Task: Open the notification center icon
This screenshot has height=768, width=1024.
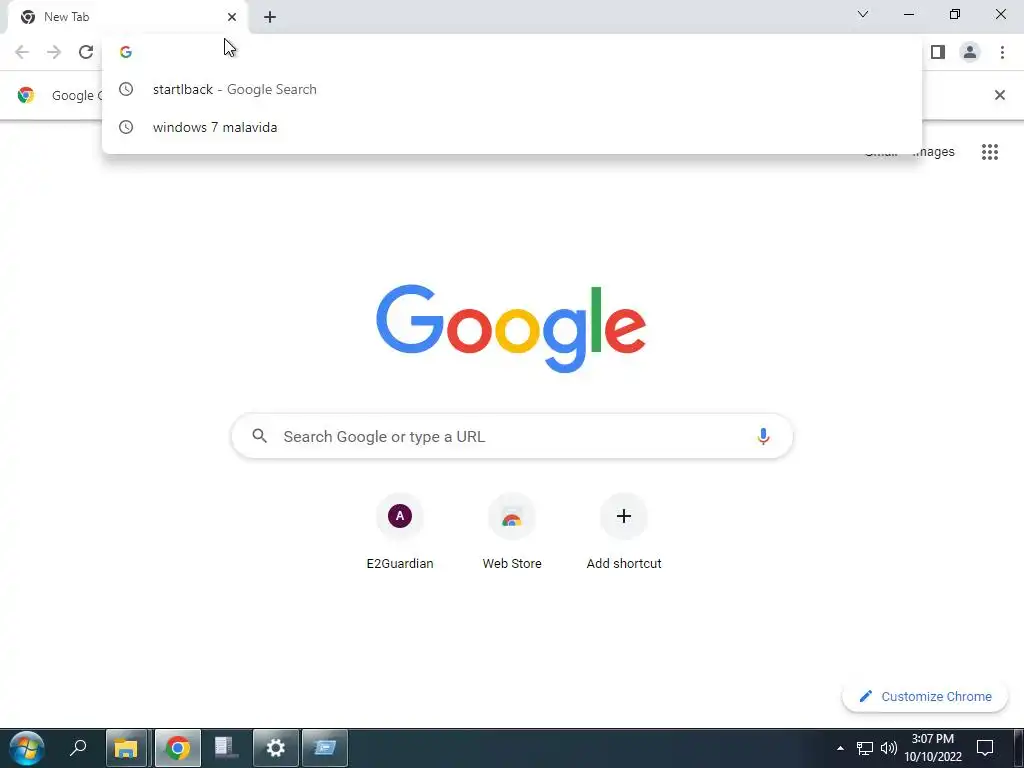Action: [x=985, y=748]
